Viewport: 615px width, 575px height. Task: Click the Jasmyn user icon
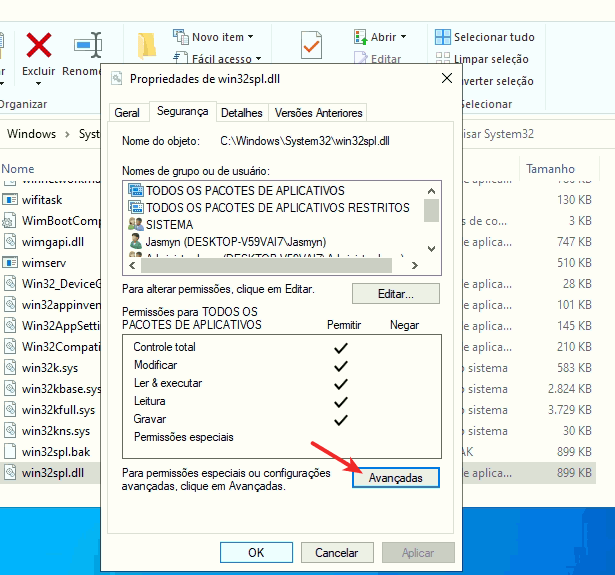point(136,241)
